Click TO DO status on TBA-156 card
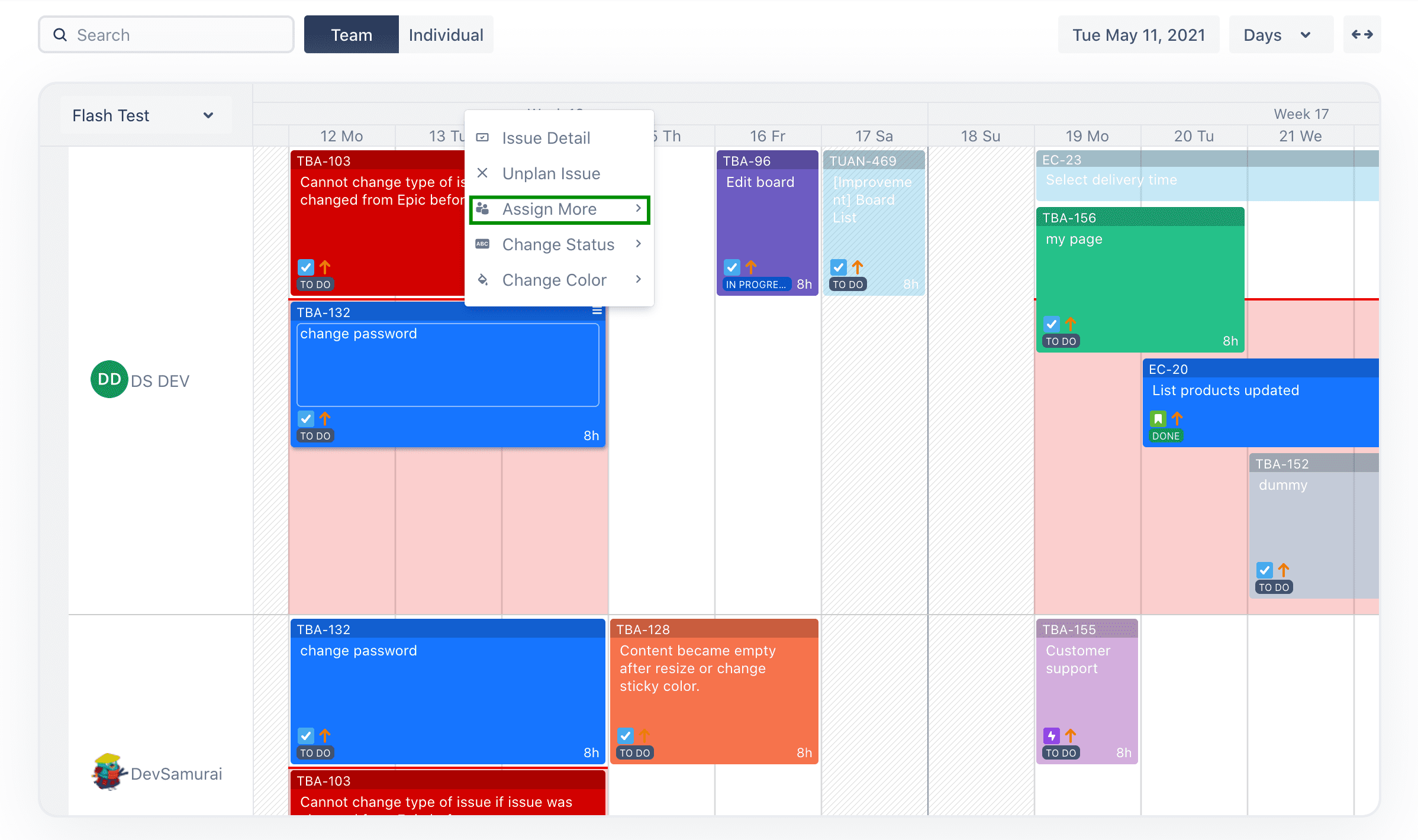Viewport: 1418px width, 840px height. pyautogui.click(x=1061, y=341)
